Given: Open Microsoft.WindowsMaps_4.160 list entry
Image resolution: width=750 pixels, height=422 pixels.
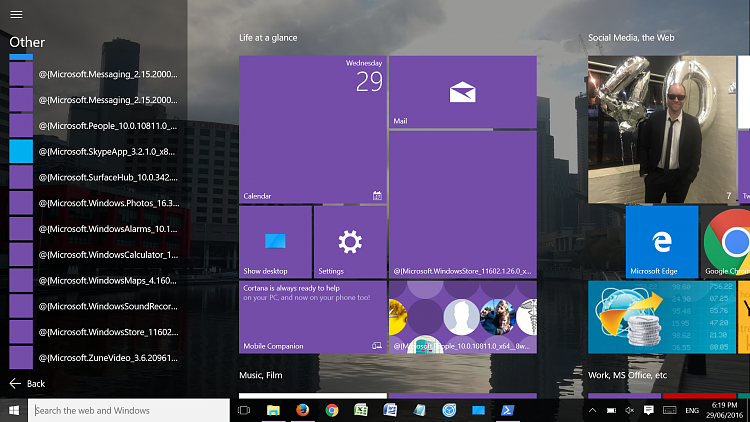Looking at the screenshot, I should click(94, 281).
